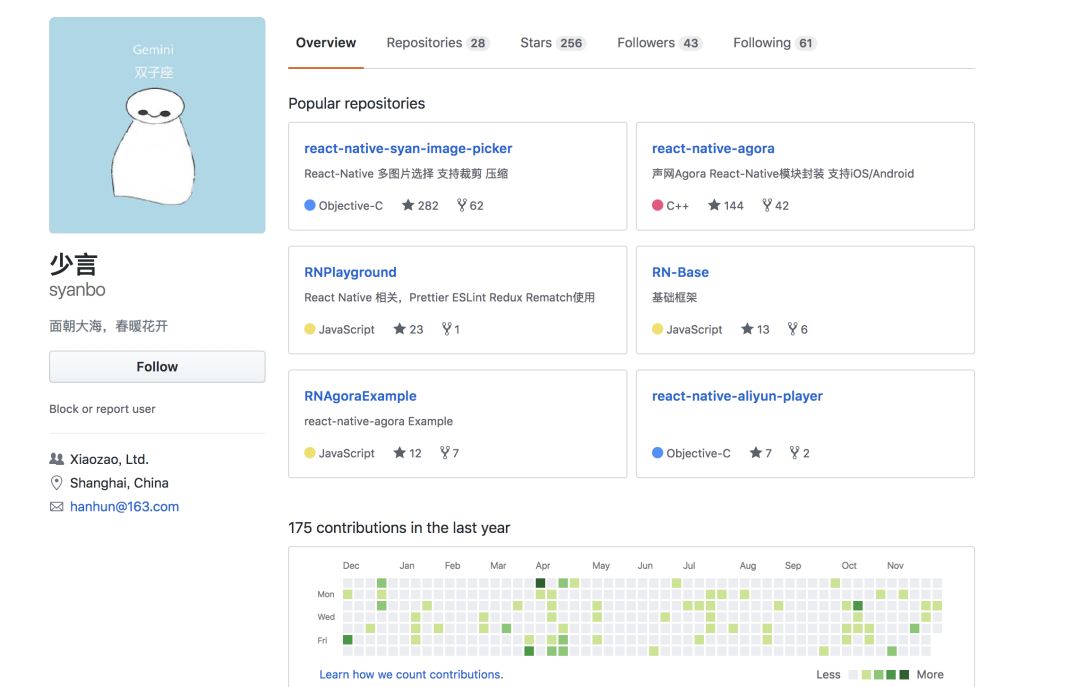The width and height of the screenshot is (1080, 687).
Task: Open the Stars tab
Action: 552,43
